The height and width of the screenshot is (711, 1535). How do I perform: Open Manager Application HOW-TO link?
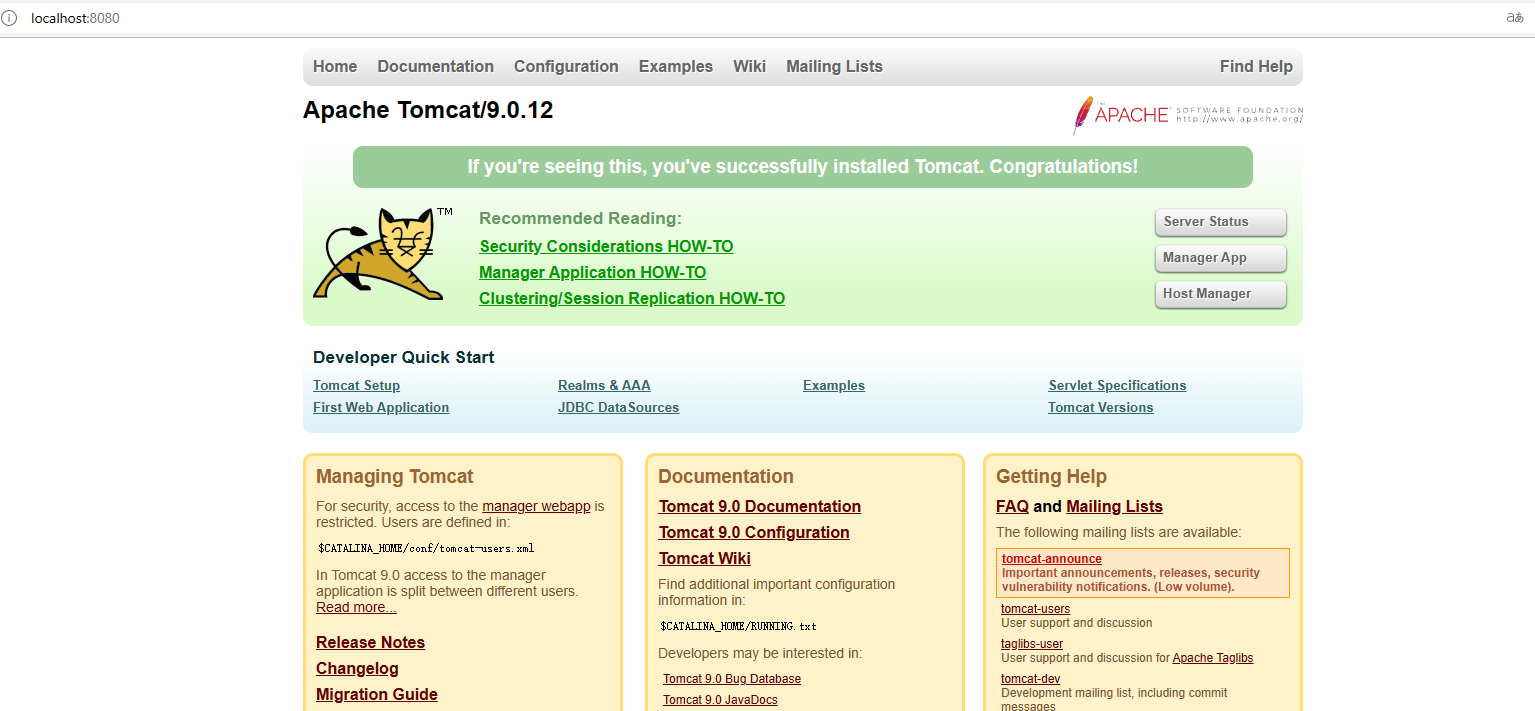pyautogui.click(x=592, y=272)
